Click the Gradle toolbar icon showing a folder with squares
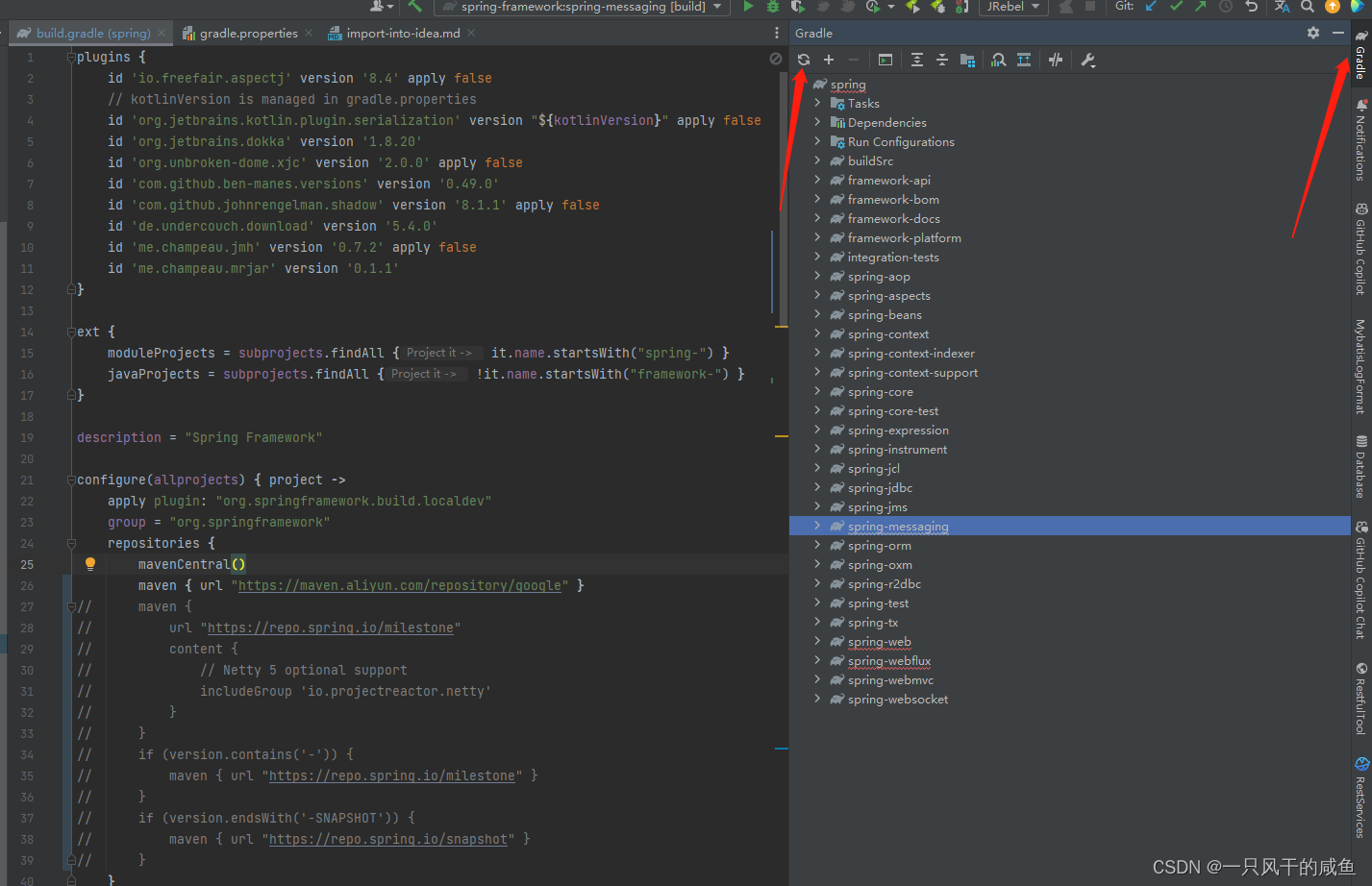 (967, 60)
